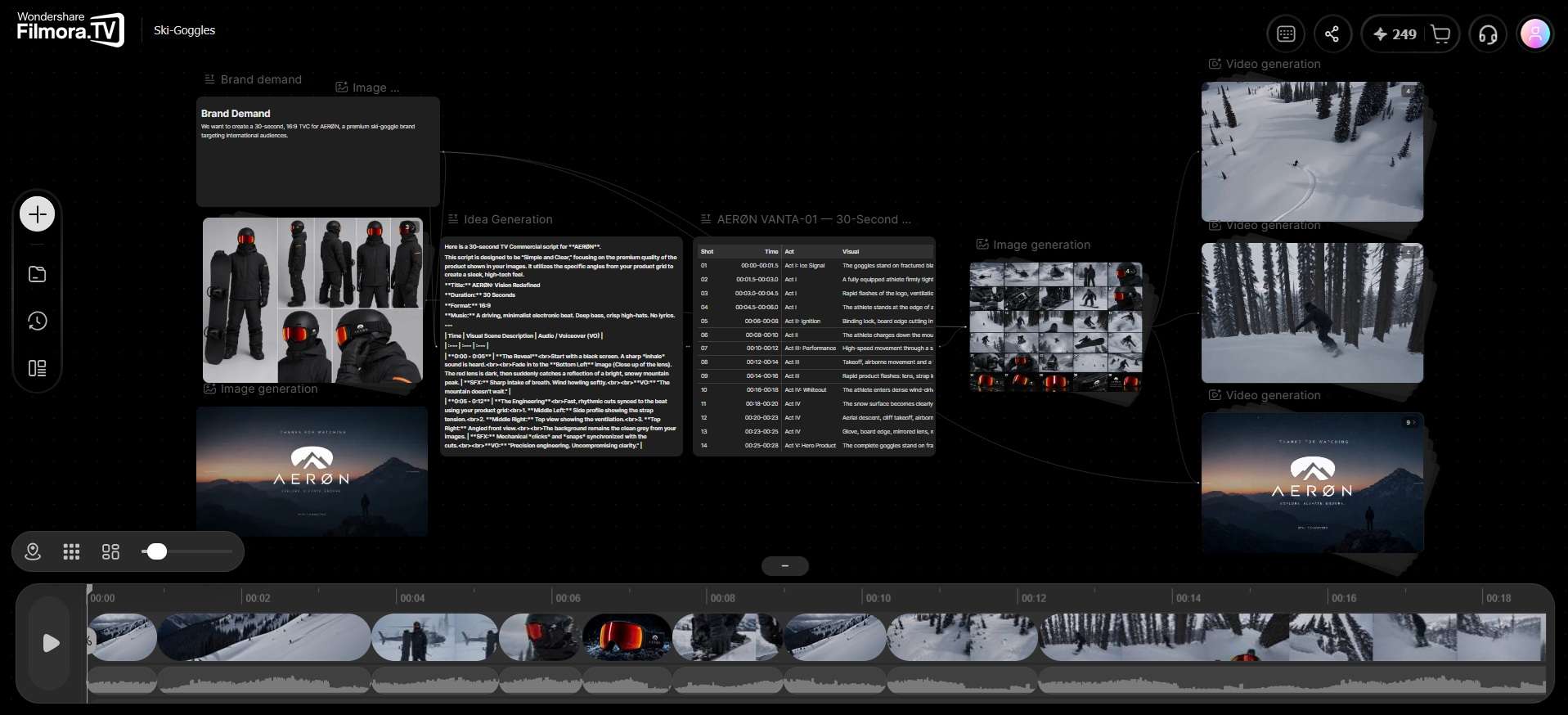1568x715 pixels.
Task: Select the forest snowboarder video thumbnail
Action: [x=1312, y=313]
